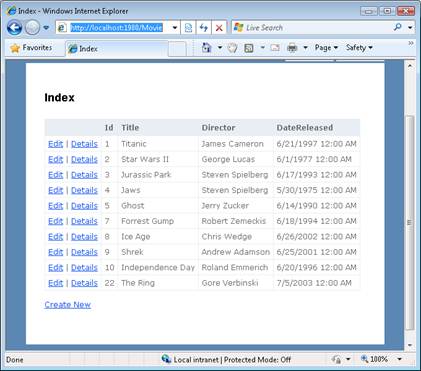The height and width of the screenshot is (371, 421).
Task: Click the Home toolbar icon
Action: point(206,48)
